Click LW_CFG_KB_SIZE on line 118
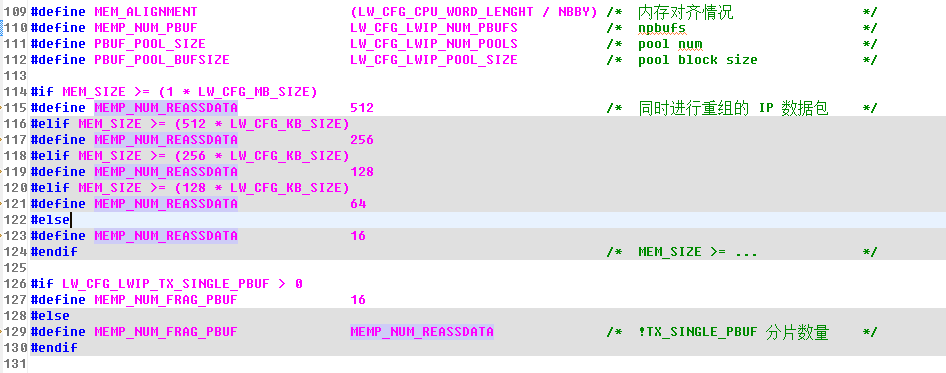 285,156
